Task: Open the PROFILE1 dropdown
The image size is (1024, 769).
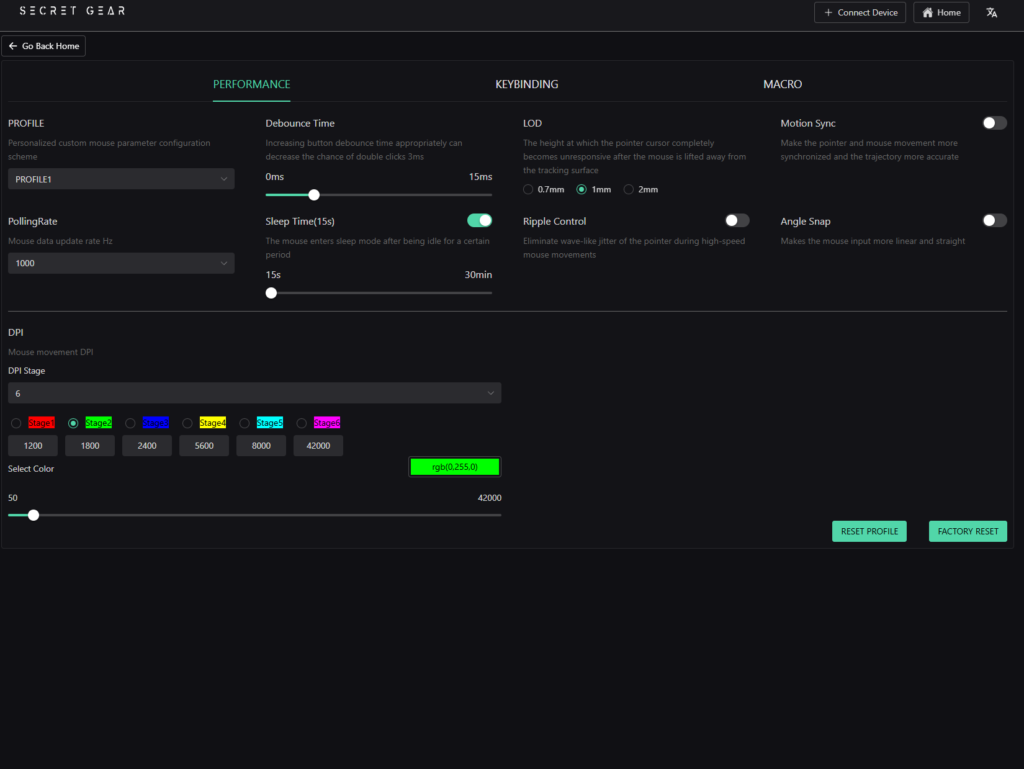Action: click(121, 179)
